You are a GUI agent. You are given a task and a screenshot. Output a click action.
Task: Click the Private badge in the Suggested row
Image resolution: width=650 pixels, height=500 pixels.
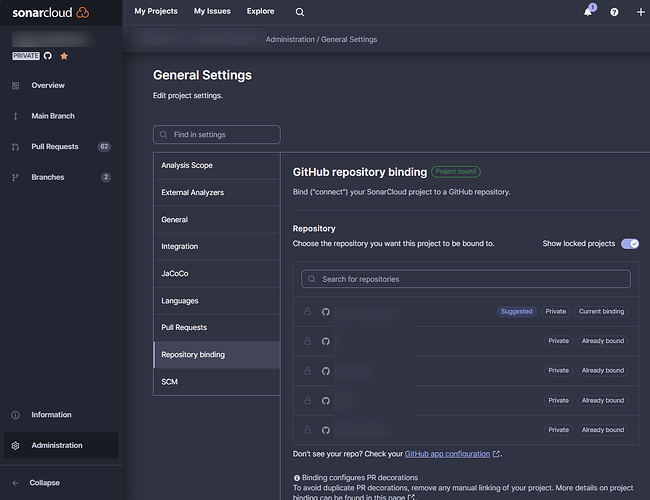point(555,311)
